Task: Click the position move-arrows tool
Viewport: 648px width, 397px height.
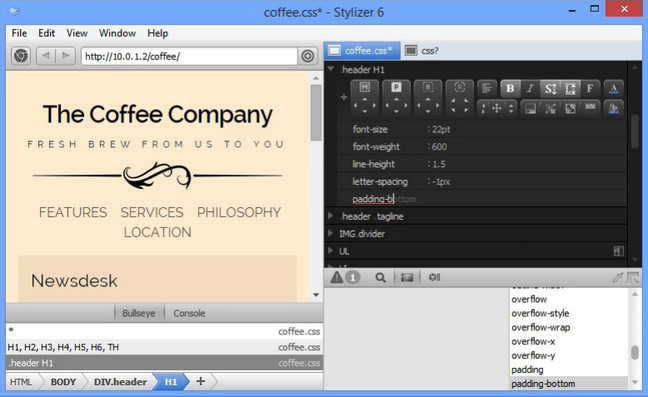Action: click(x=497, y=108)
